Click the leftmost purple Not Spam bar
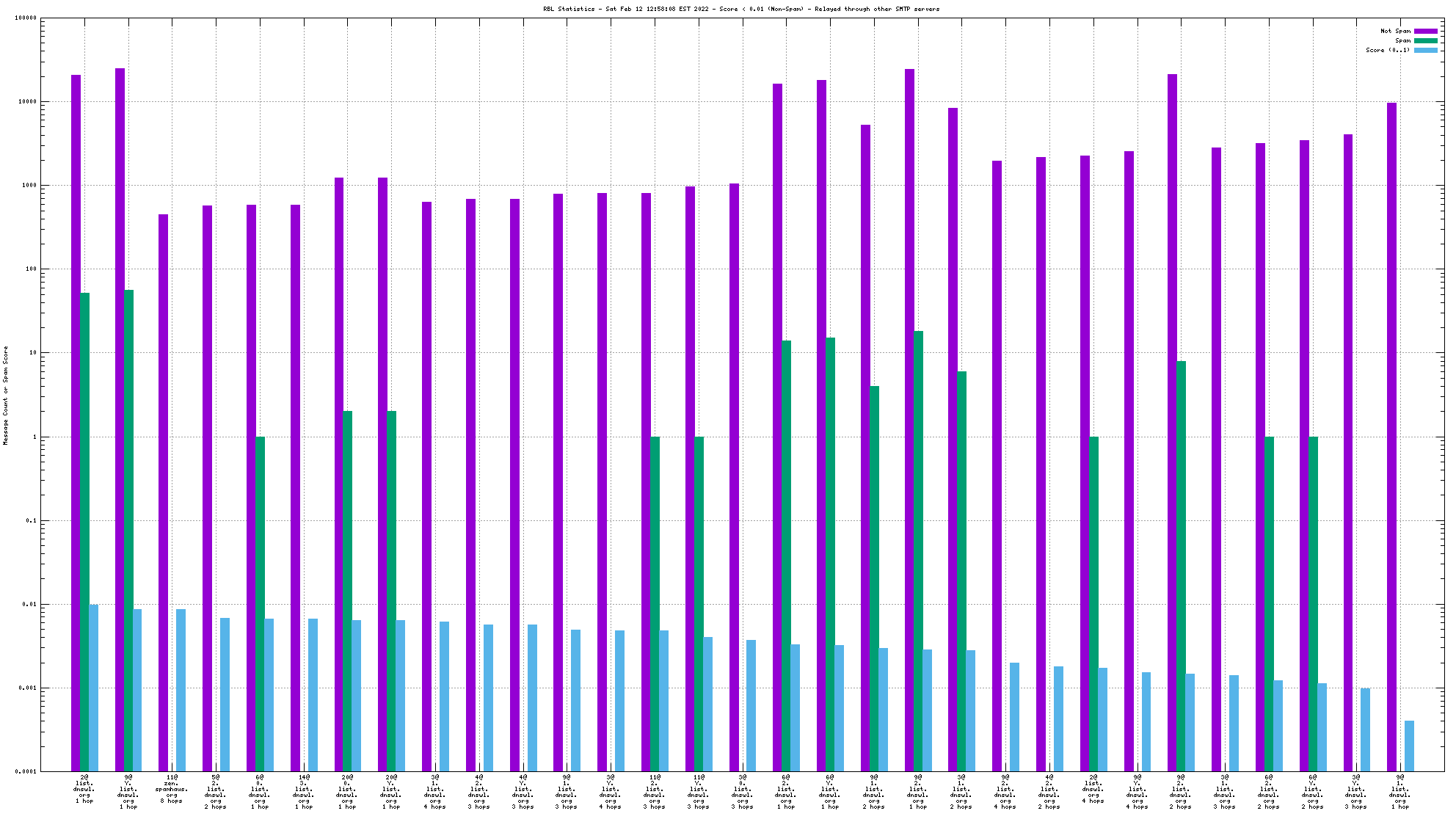 pos(76,422)
